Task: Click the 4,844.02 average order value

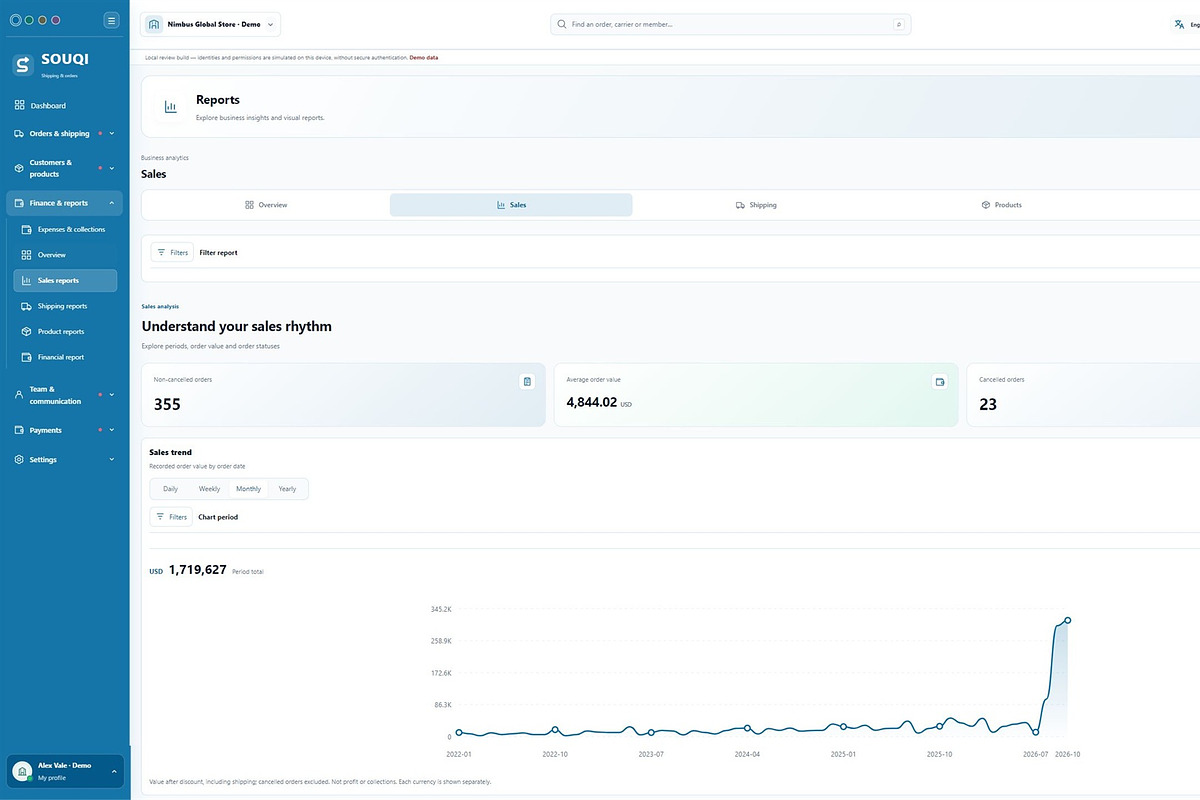Action: coord(591,402)
